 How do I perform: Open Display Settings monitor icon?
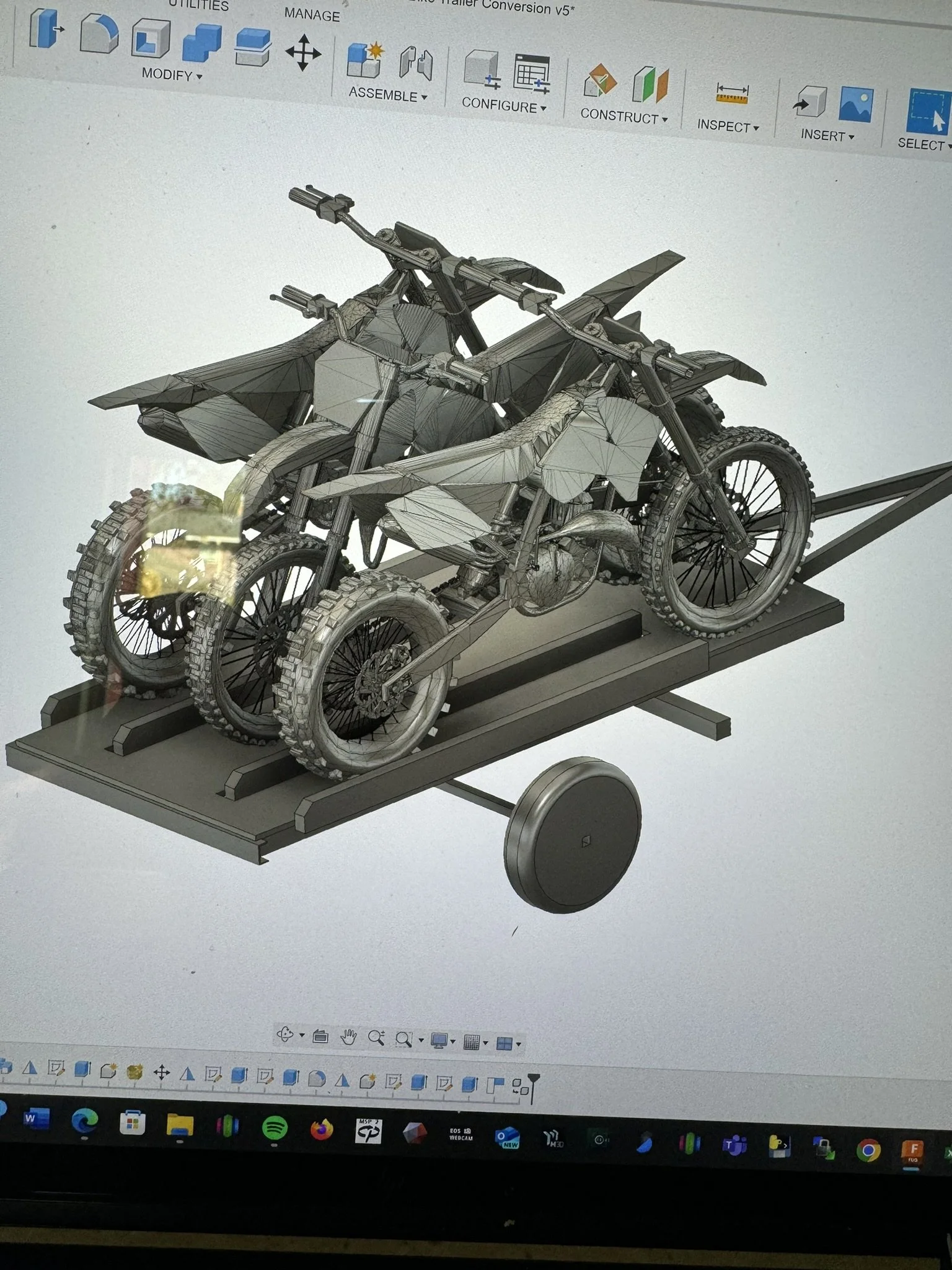[439, 1041]
